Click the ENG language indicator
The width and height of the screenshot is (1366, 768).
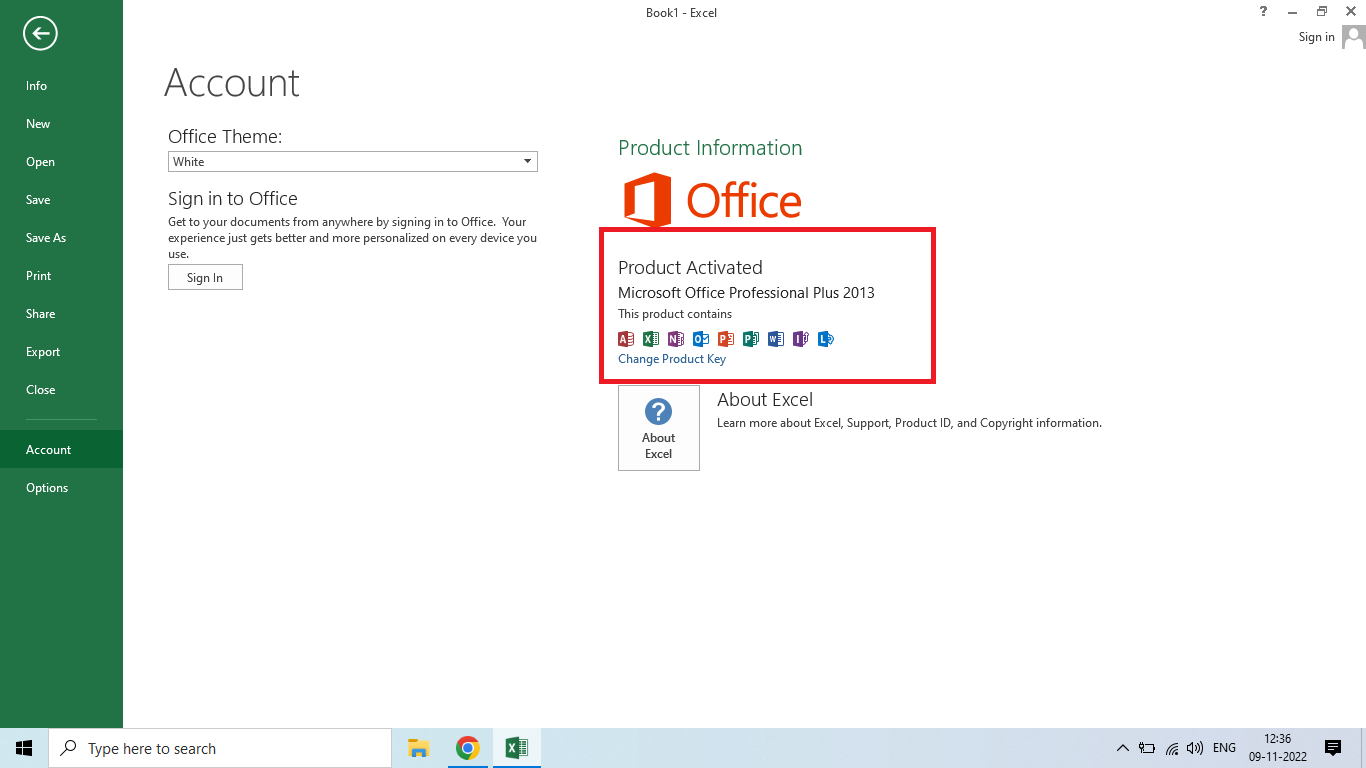(1224, 748)
